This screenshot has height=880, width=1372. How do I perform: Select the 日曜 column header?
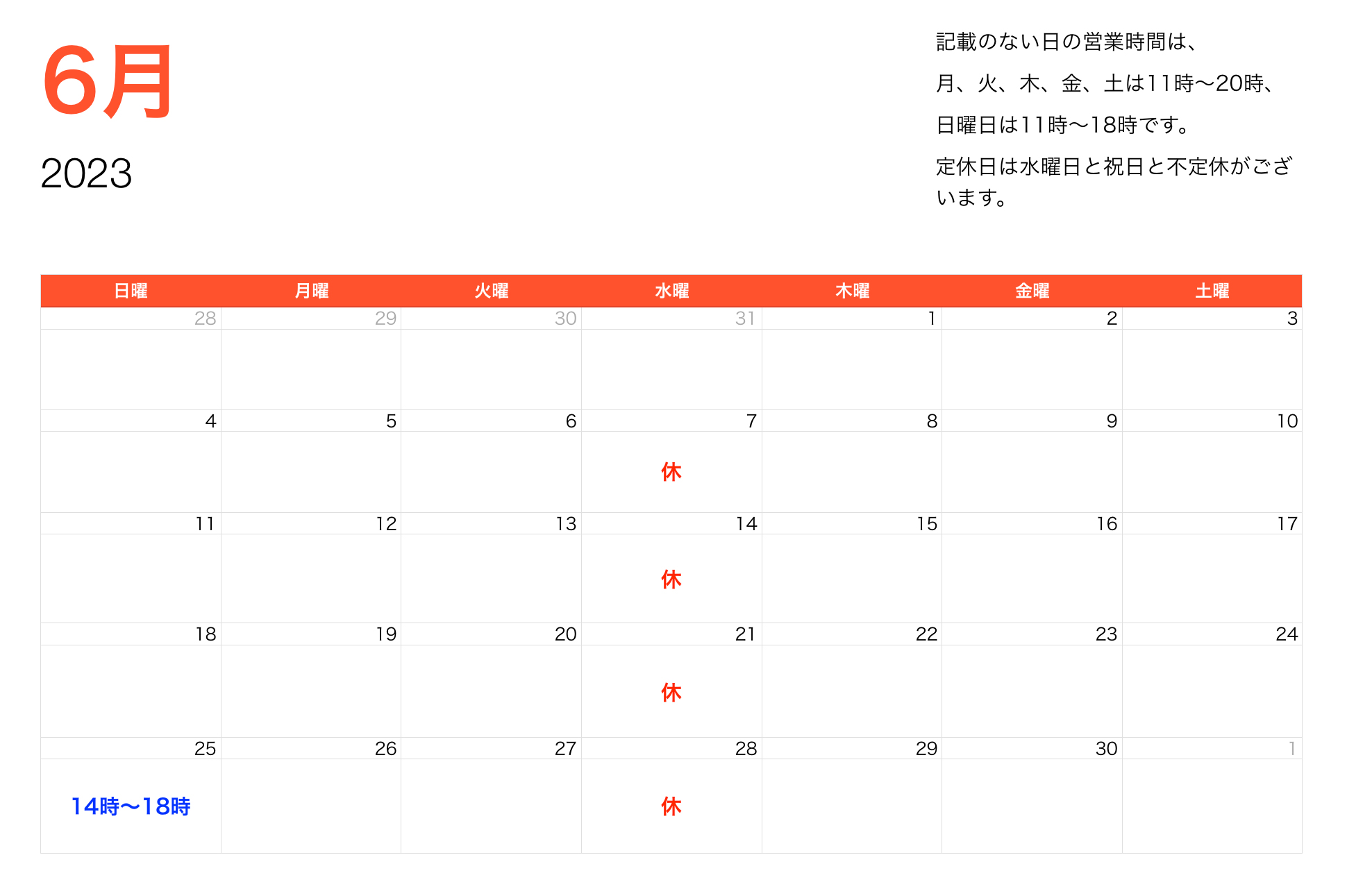[131, 291]
